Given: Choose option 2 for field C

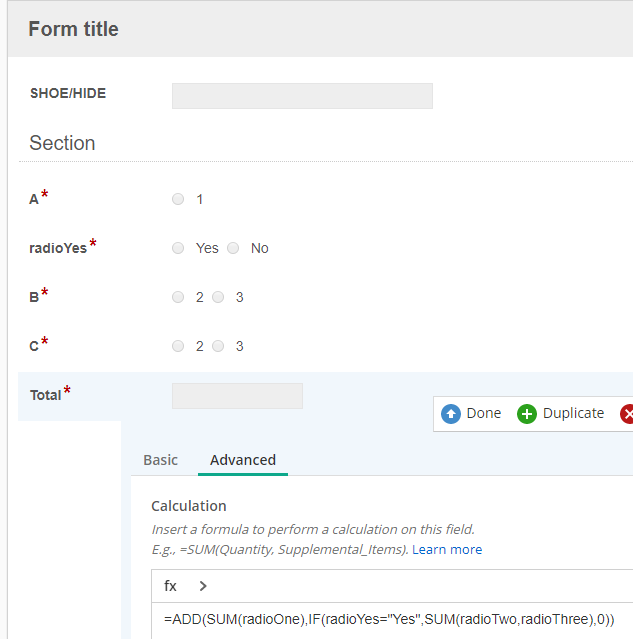Looking at the screenshot, I should [x=178, y=346].
